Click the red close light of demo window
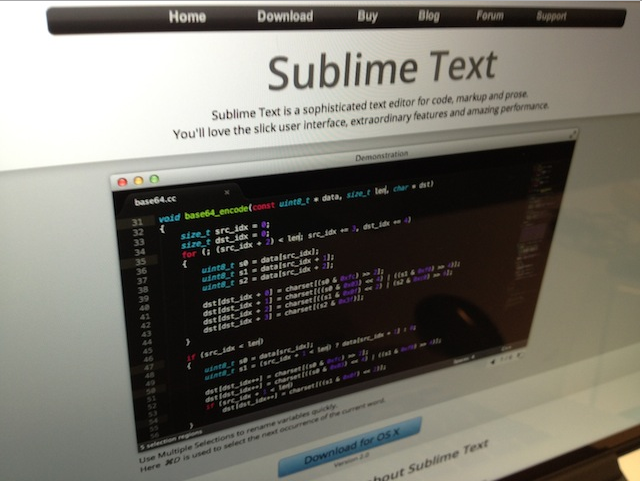Viewport: 642px width, 485px height. [122, 182]
